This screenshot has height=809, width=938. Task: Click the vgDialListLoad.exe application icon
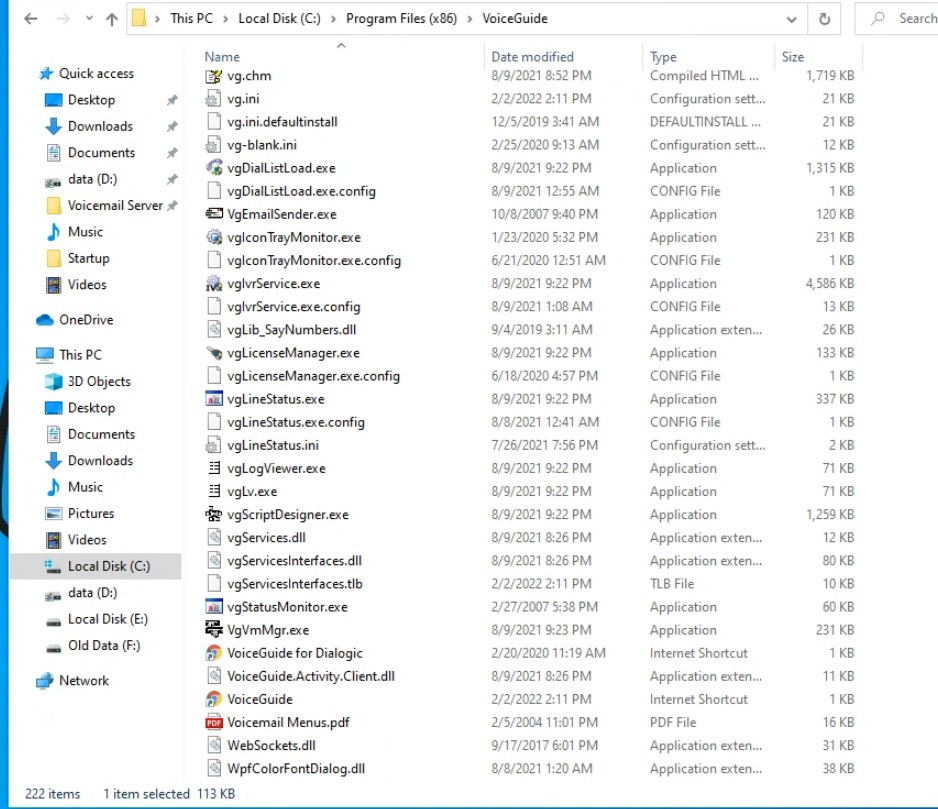click(x=214, y=168)
